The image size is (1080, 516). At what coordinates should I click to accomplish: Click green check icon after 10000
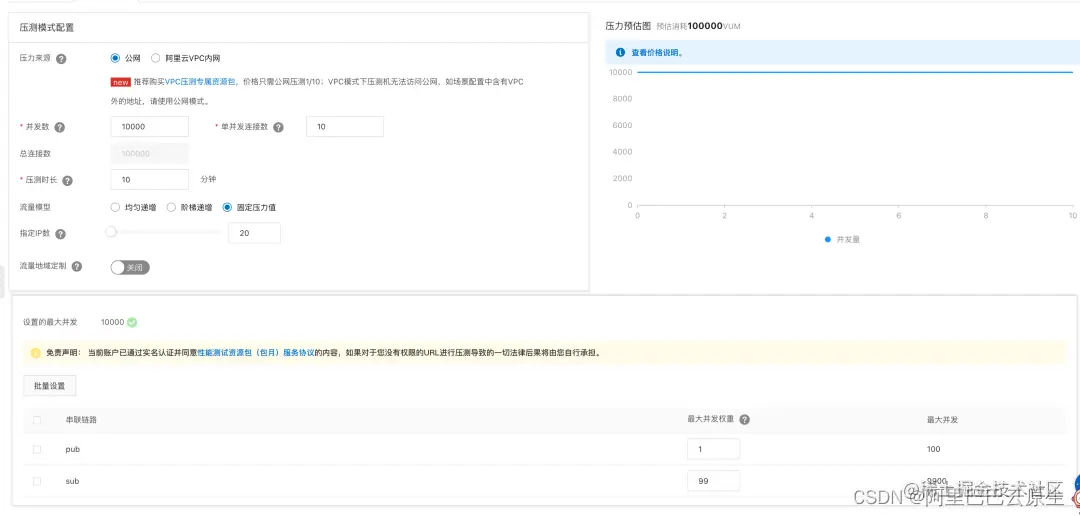(132, 322)
